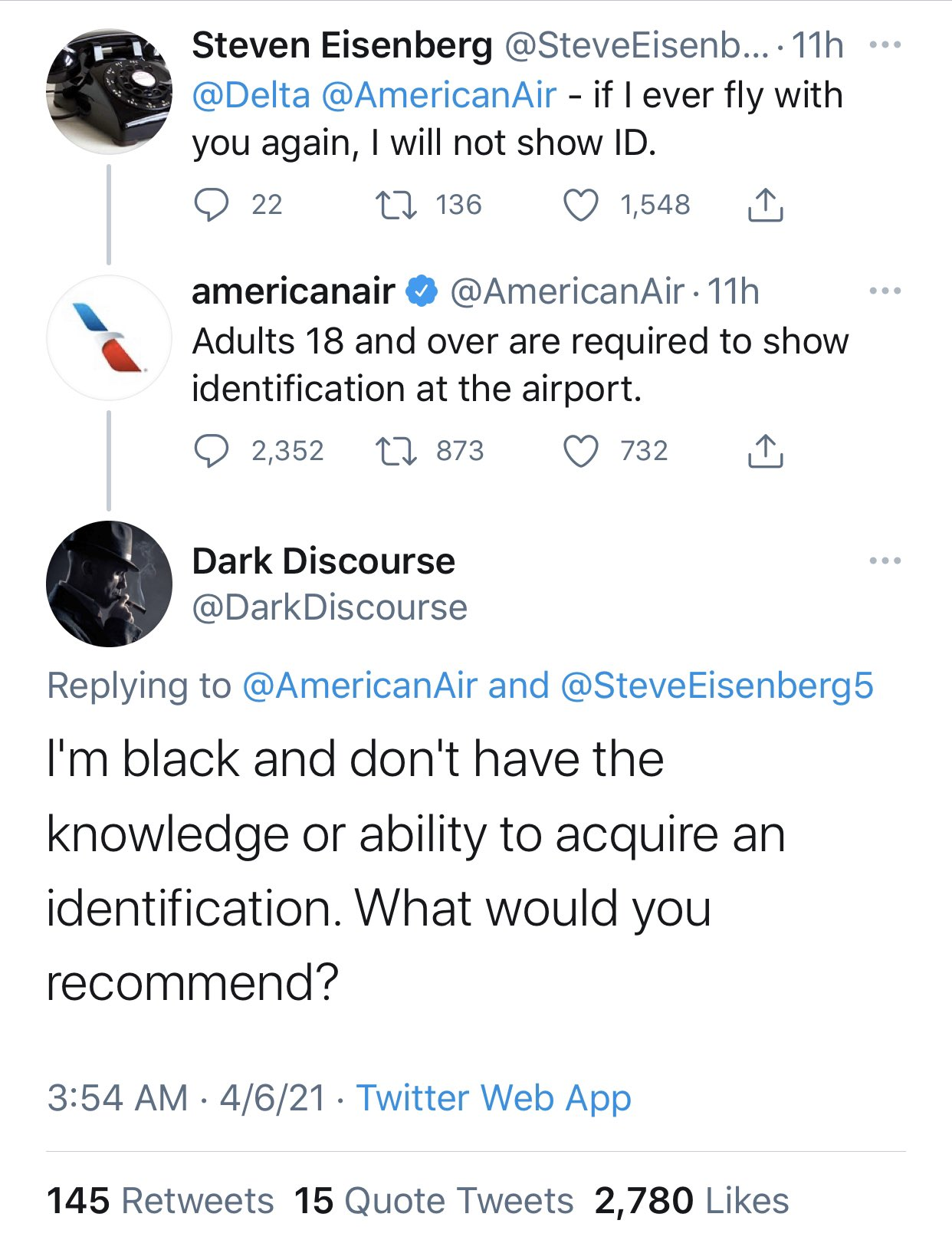Share the americanair tweet
952x1240 pixels.
765,451
